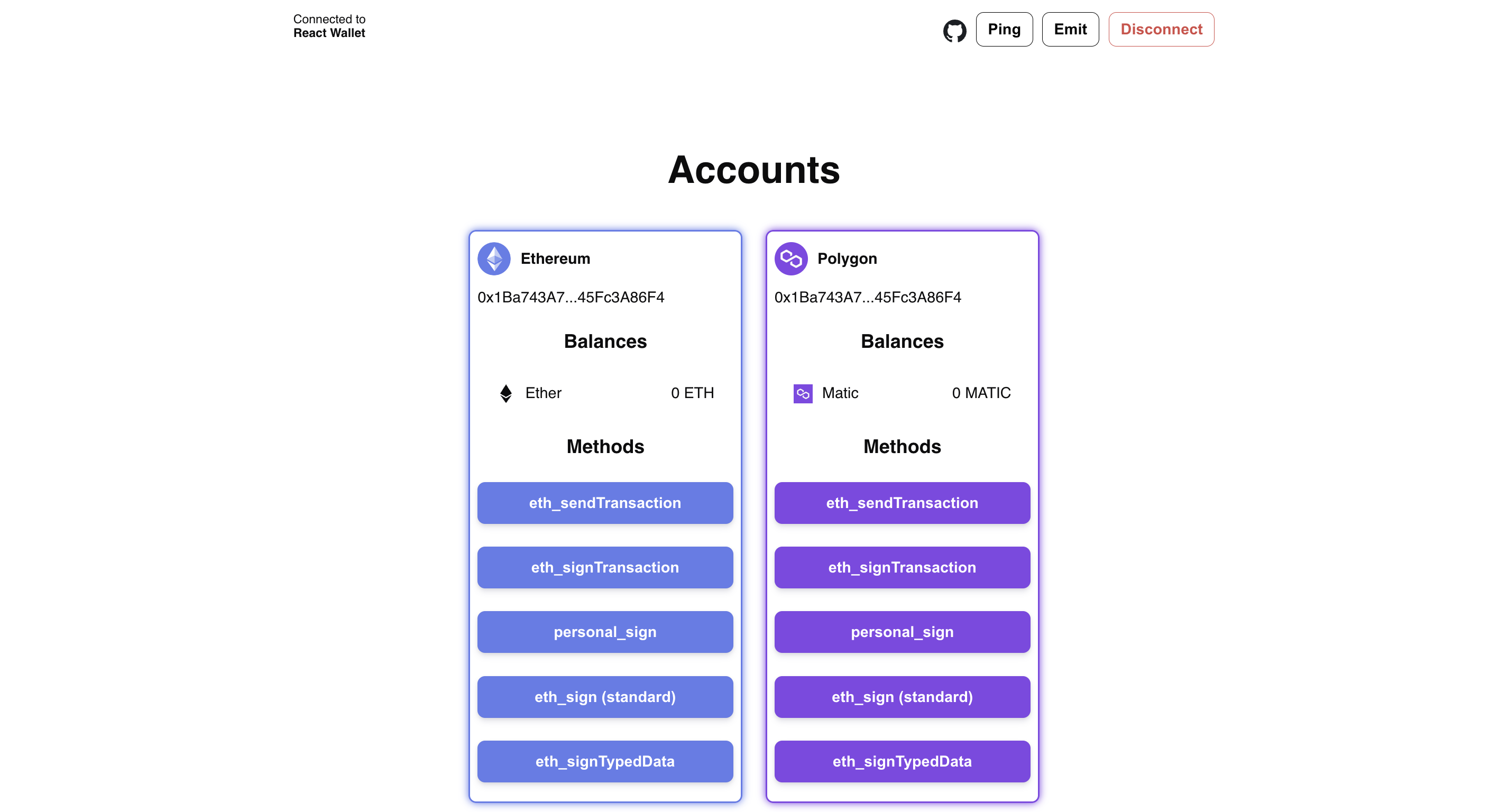Click the '0 ETH' balance value
Image resolution: width=1508 pixels, height=812 pixels.
693,393
